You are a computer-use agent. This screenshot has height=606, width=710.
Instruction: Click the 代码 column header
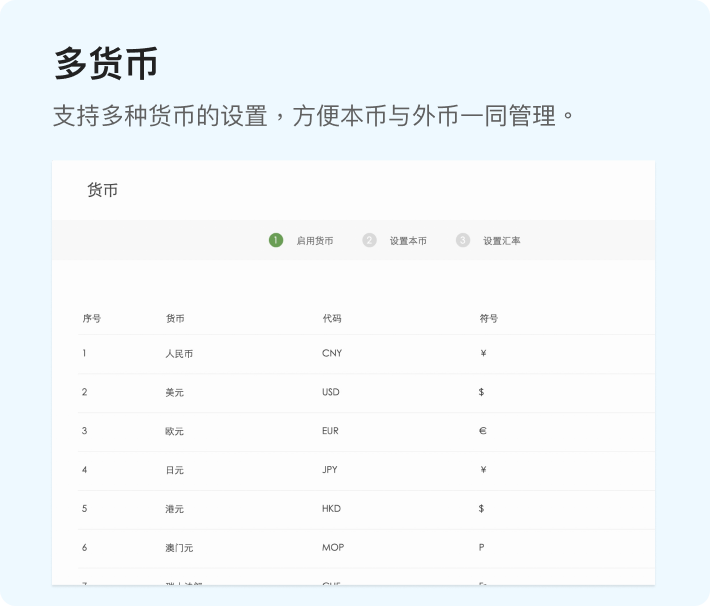click(332, 318)
